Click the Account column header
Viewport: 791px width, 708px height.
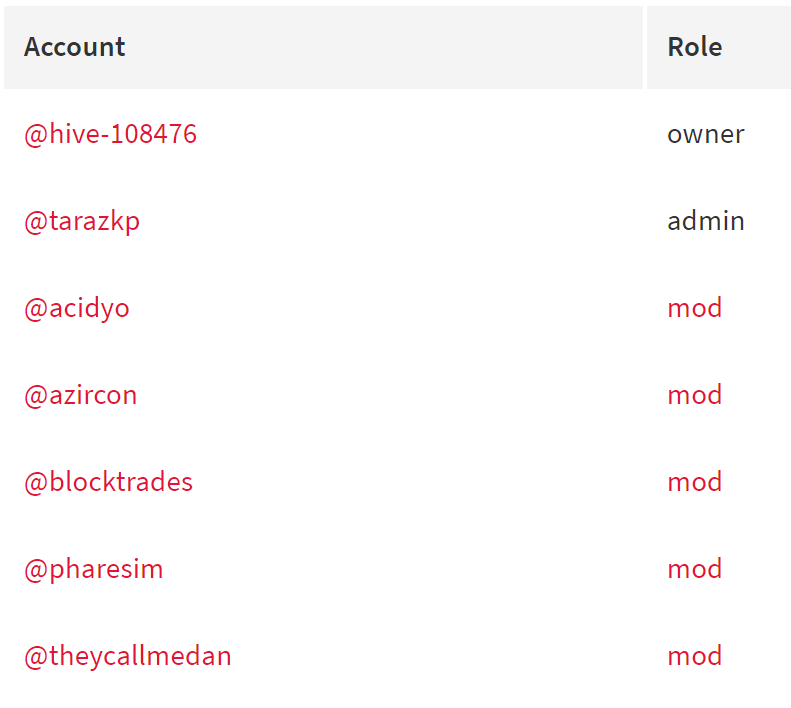[x=75, y=47]
